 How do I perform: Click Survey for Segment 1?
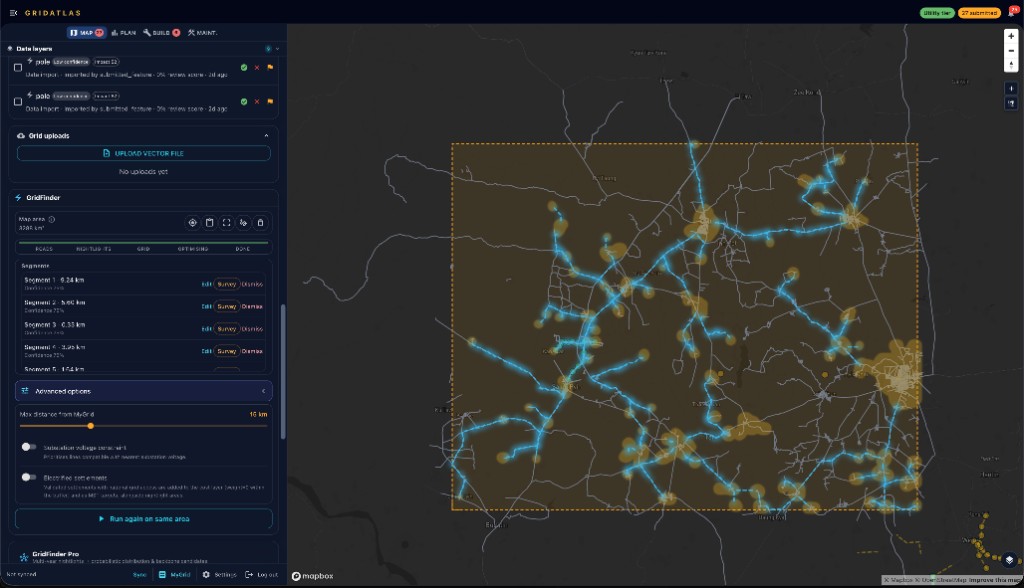point(227,284)
